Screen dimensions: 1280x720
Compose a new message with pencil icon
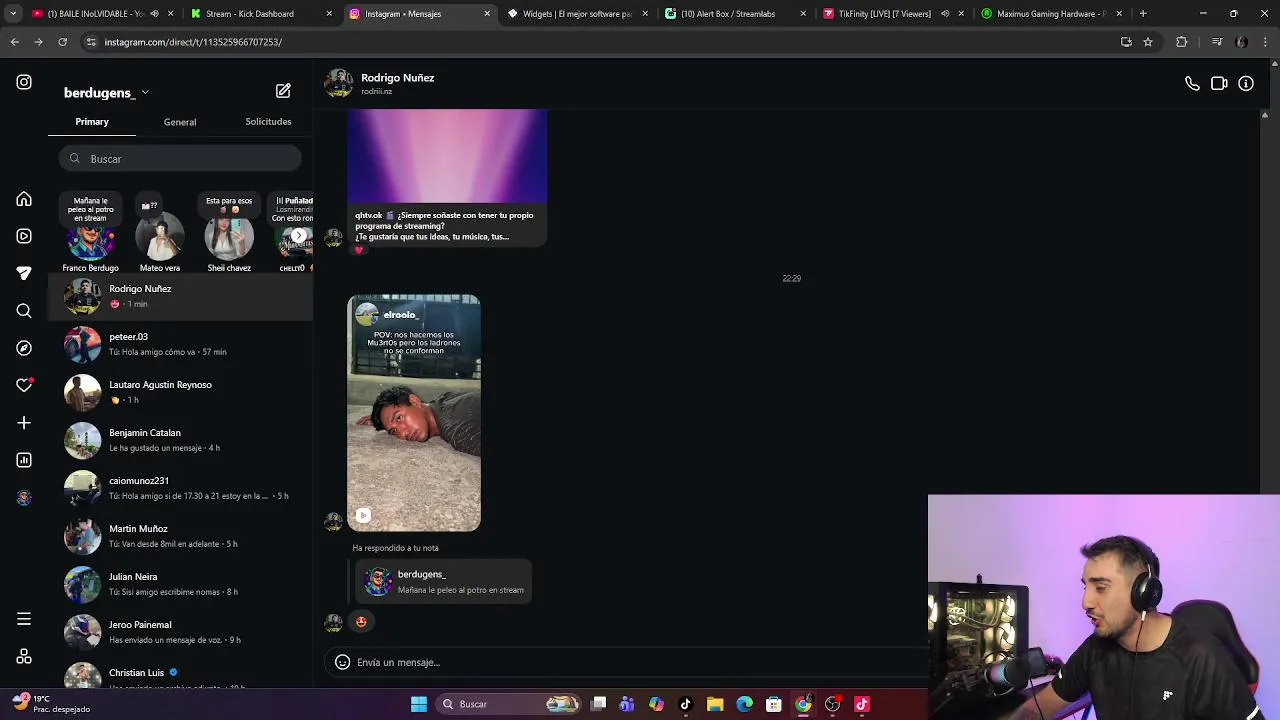pyautogui.click(x=283, y=91)
